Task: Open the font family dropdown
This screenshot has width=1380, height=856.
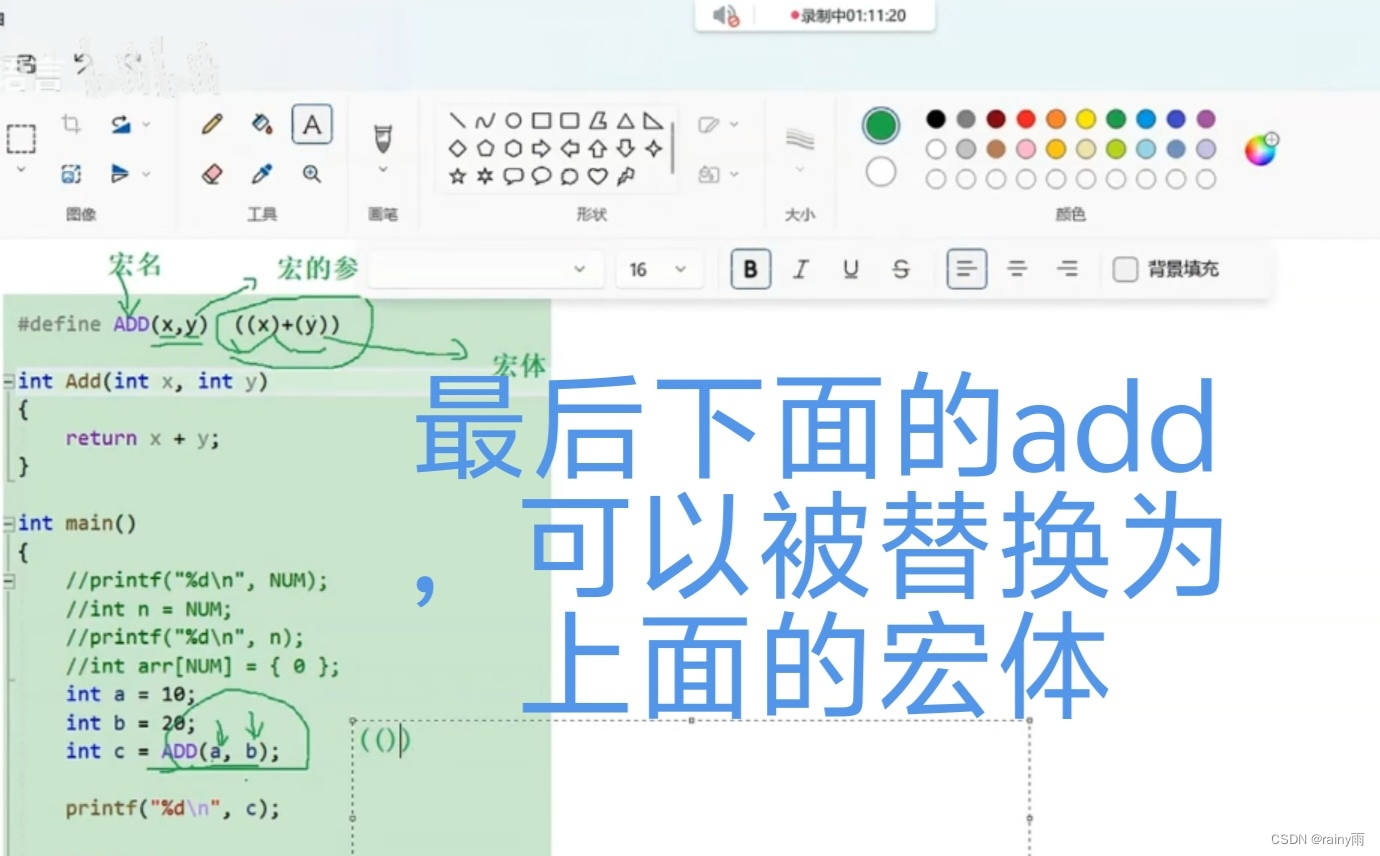Action: pyautogui.click(x=486, y=269)
